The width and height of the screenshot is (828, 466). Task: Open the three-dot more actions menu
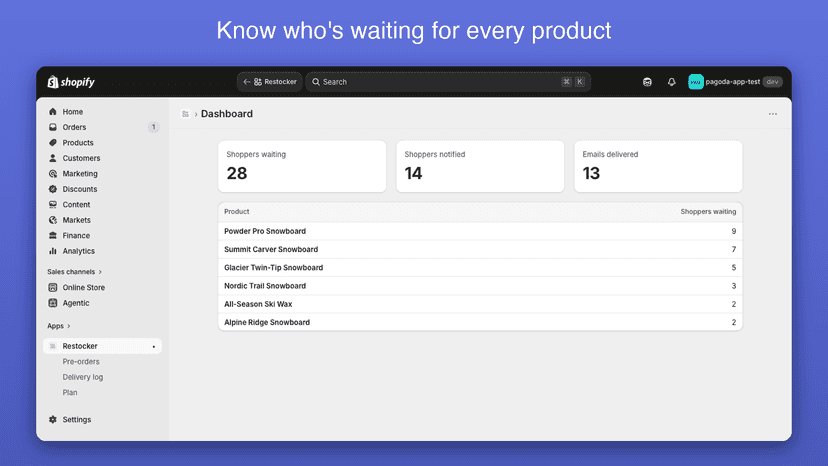(x=773, y=114)
